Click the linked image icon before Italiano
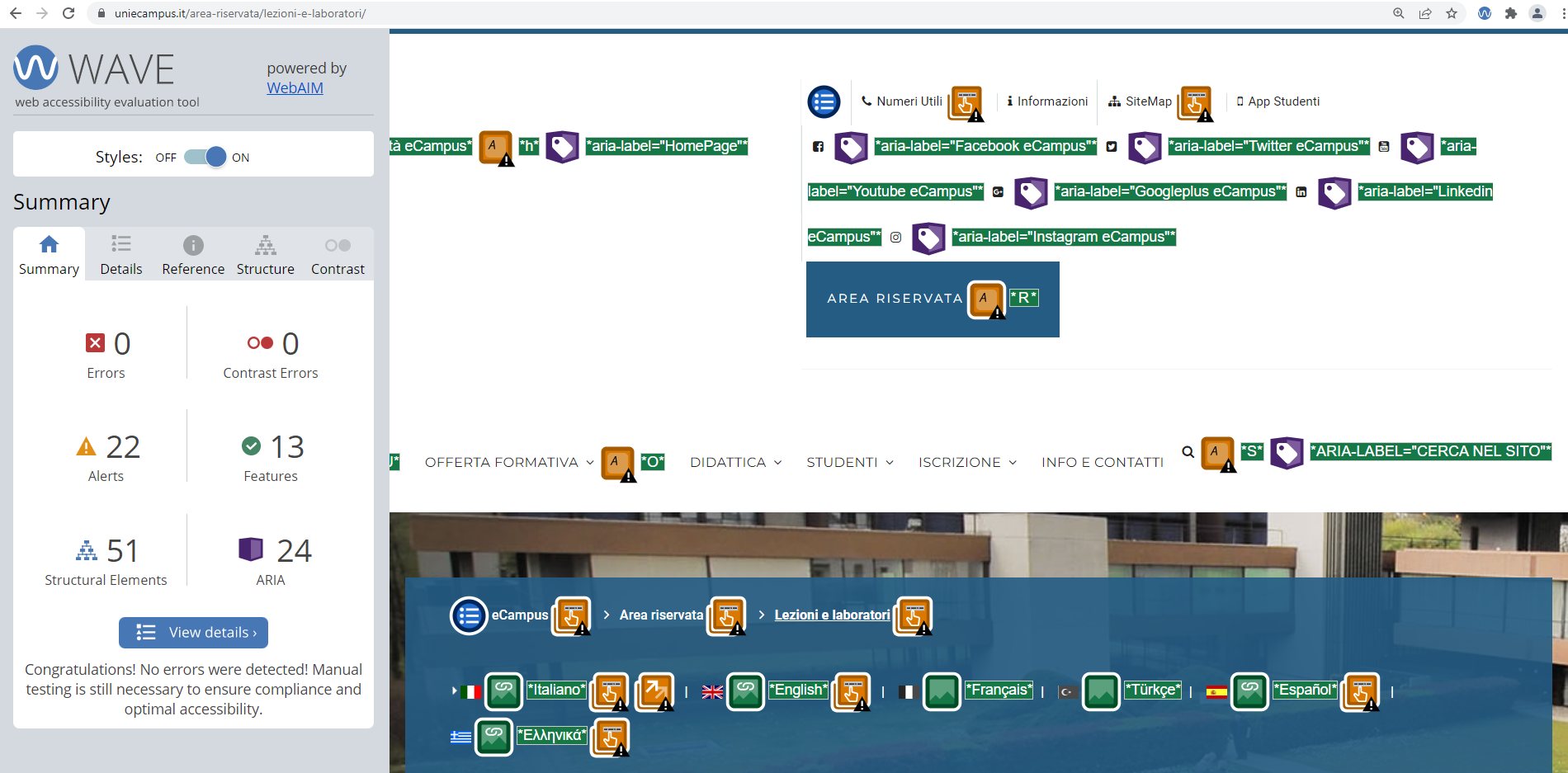1568x773 pixels. coord(503,691)
